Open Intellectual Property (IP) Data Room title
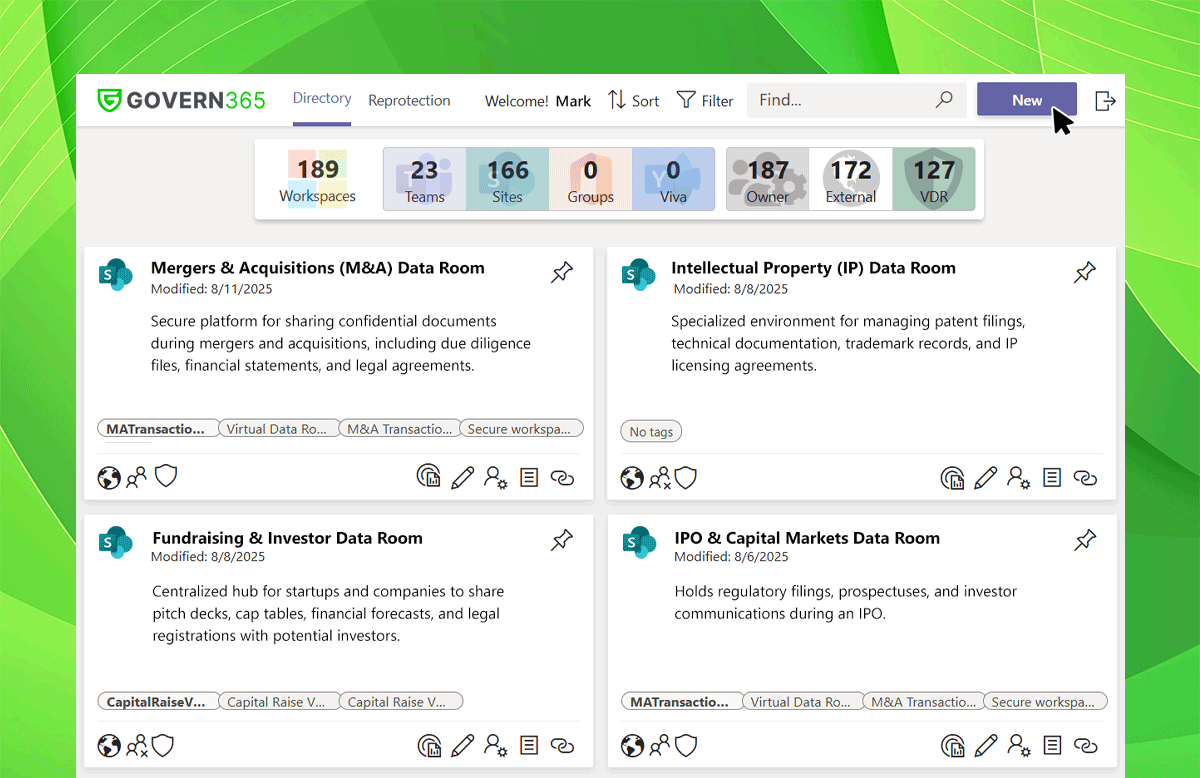The height and width of the screenshot is (778, 1200). [813, 268]
